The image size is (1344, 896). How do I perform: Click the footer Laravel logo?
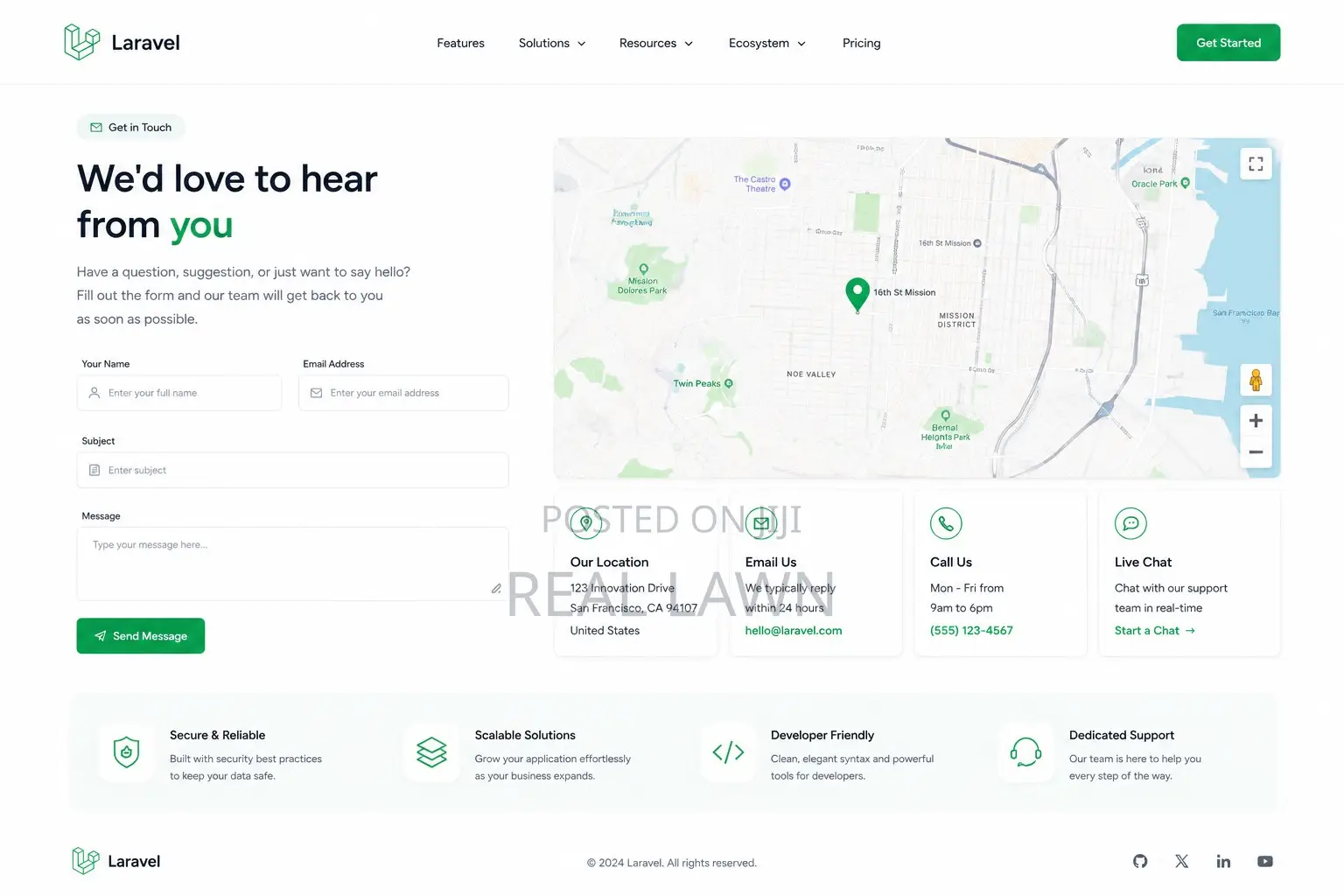[116, 861]
